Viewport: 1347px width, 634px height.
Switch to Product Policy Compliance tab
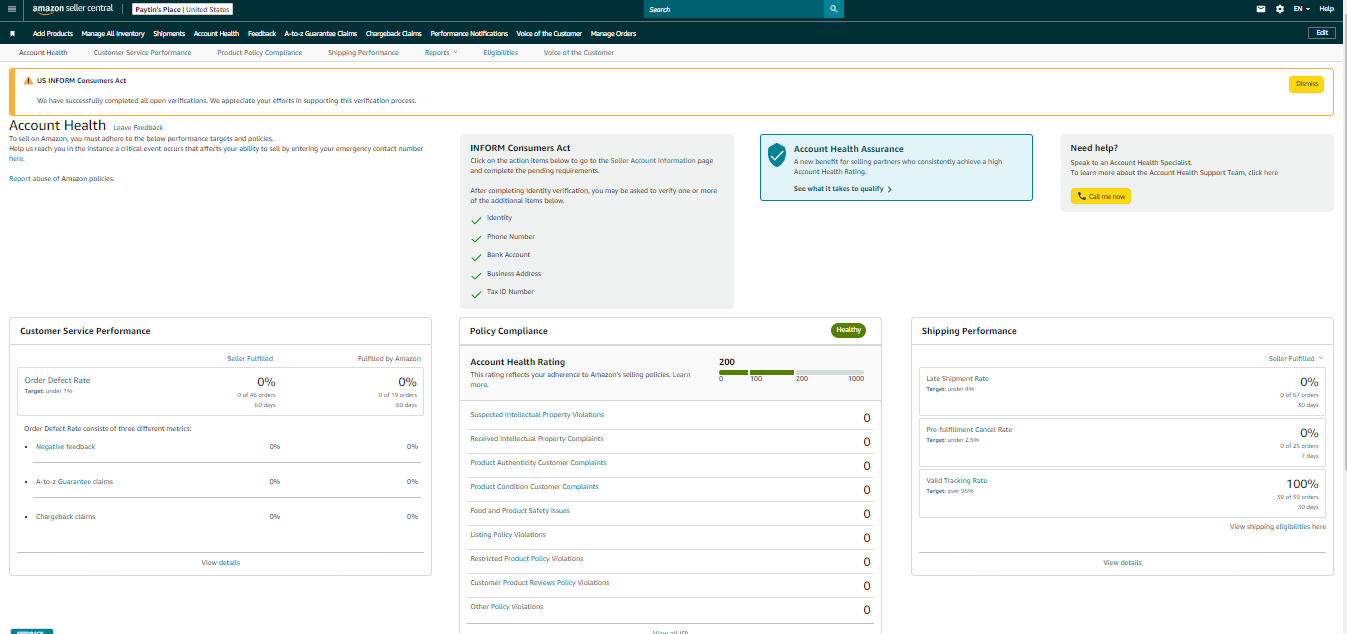click(x=259, y=52)
